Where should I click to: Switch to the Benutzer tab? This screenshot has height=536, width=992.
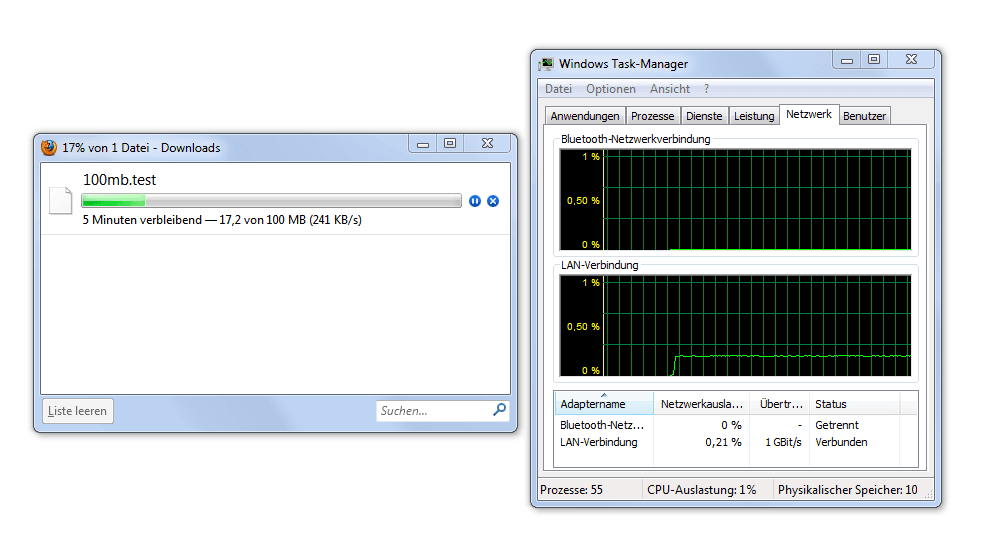point(864,116)
